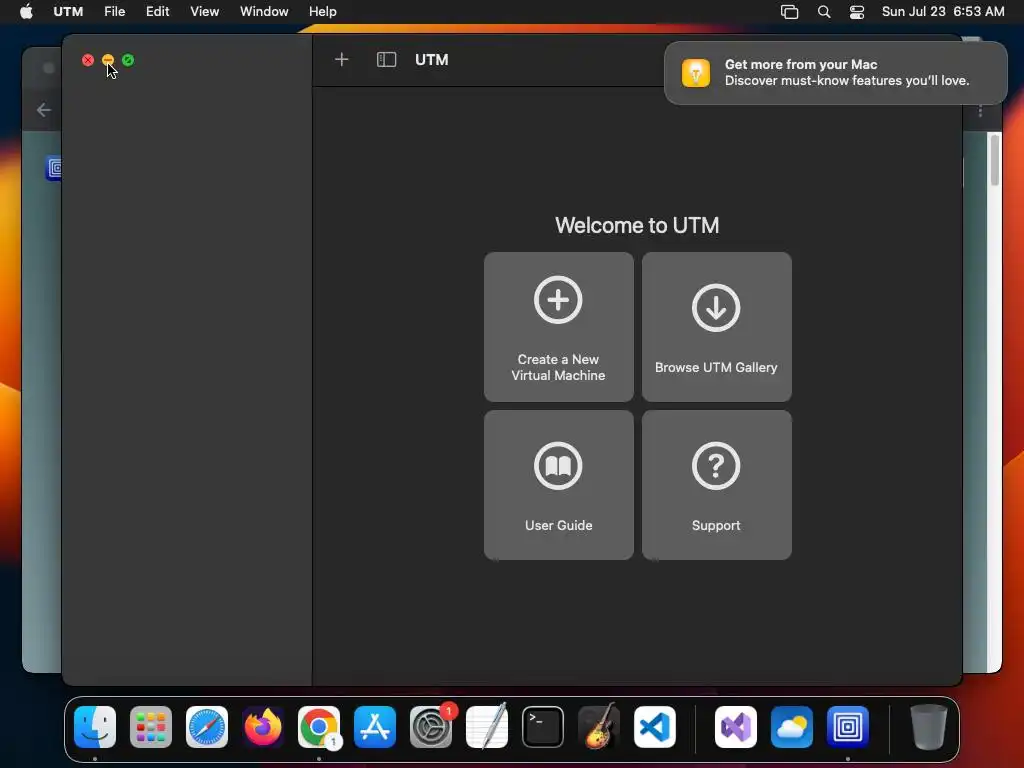Open Spotlight search in menu bar
1024x768 pixels.
tap(824, 12)
